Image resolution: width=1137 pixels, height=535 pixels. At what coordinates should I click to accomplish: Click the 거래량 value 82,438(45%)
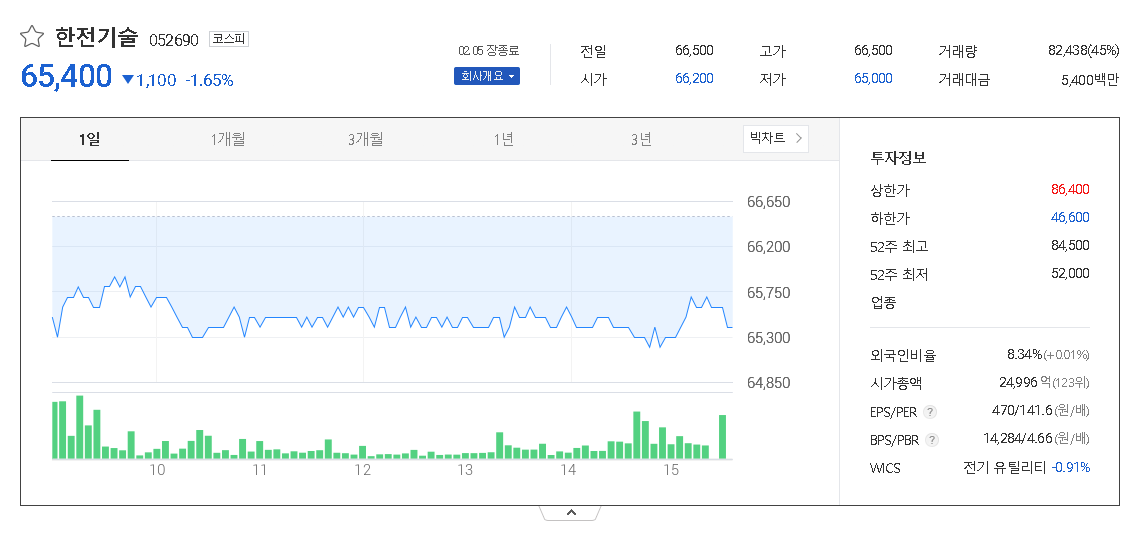click(1083, 51)
